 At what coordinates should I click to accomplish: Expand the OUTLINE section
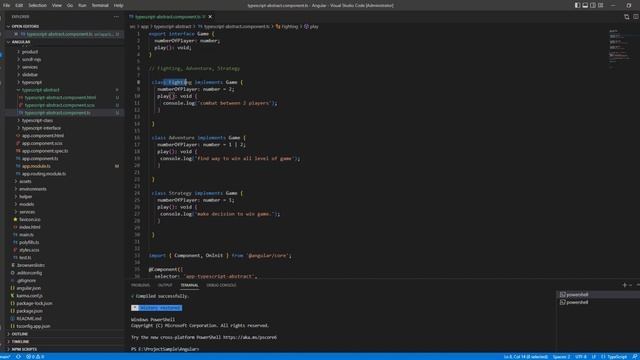[20, 334]
